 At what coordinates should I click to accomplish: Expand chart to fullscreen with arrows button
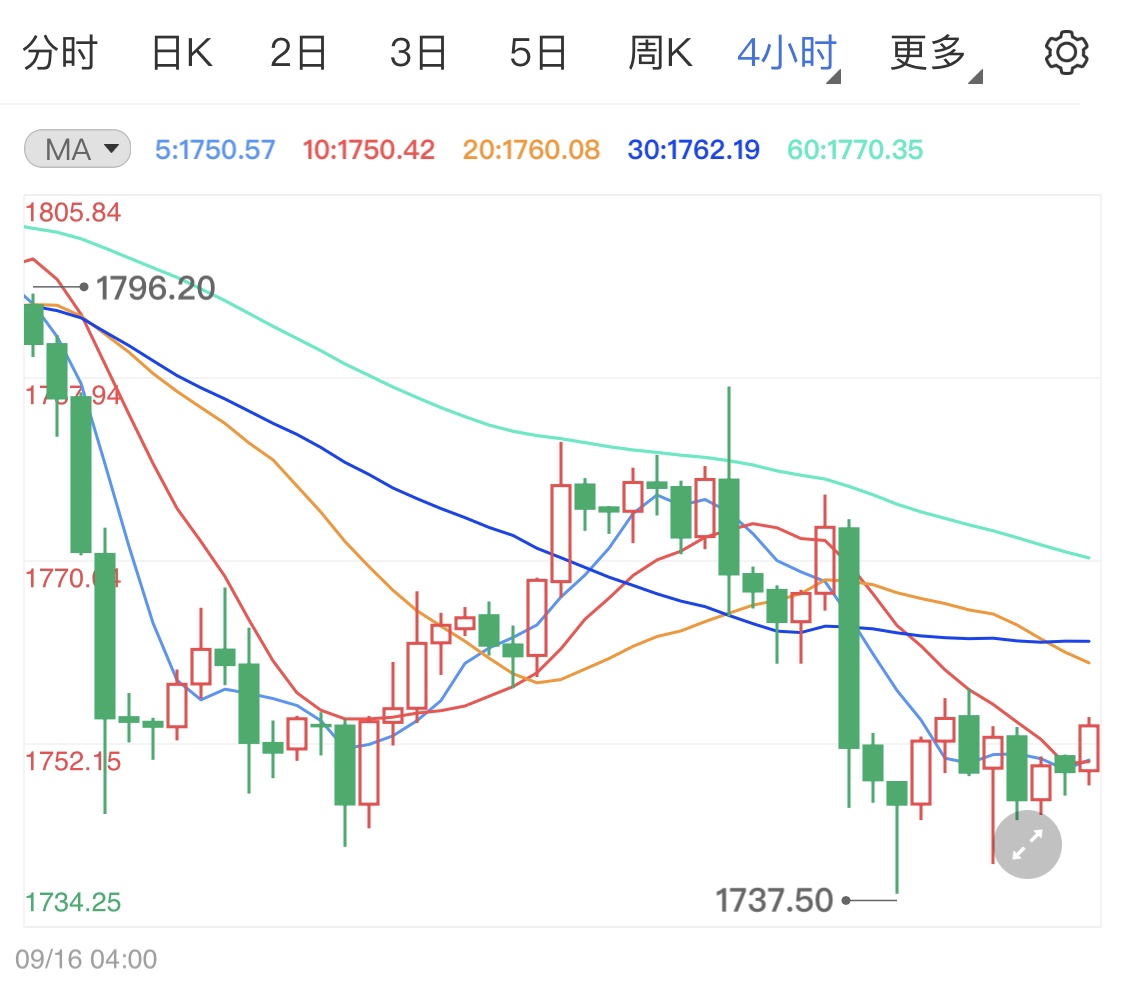(1027, 844)
